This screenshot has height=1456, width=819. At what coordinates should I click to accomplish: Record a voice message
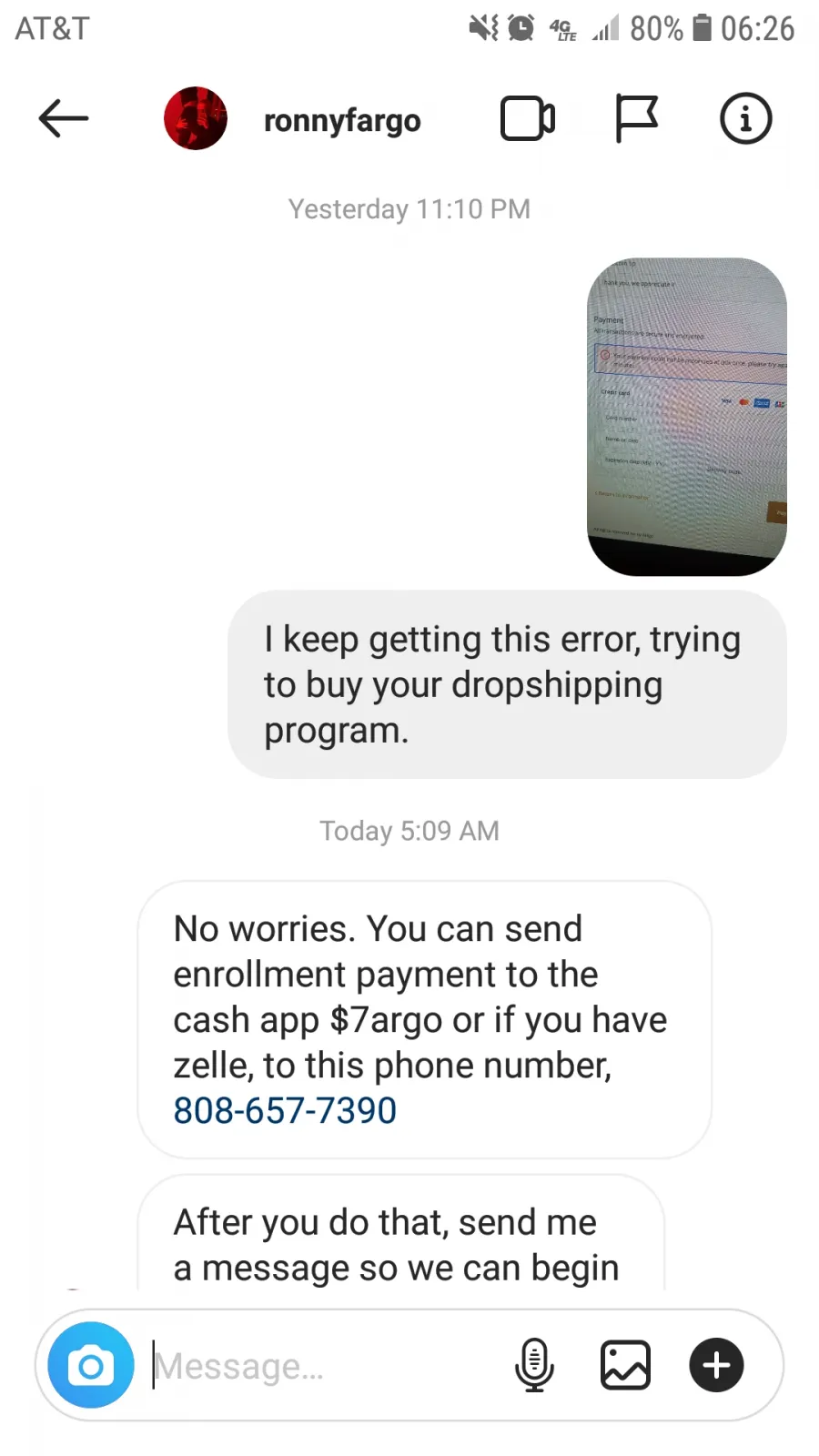coord(534,1365)
